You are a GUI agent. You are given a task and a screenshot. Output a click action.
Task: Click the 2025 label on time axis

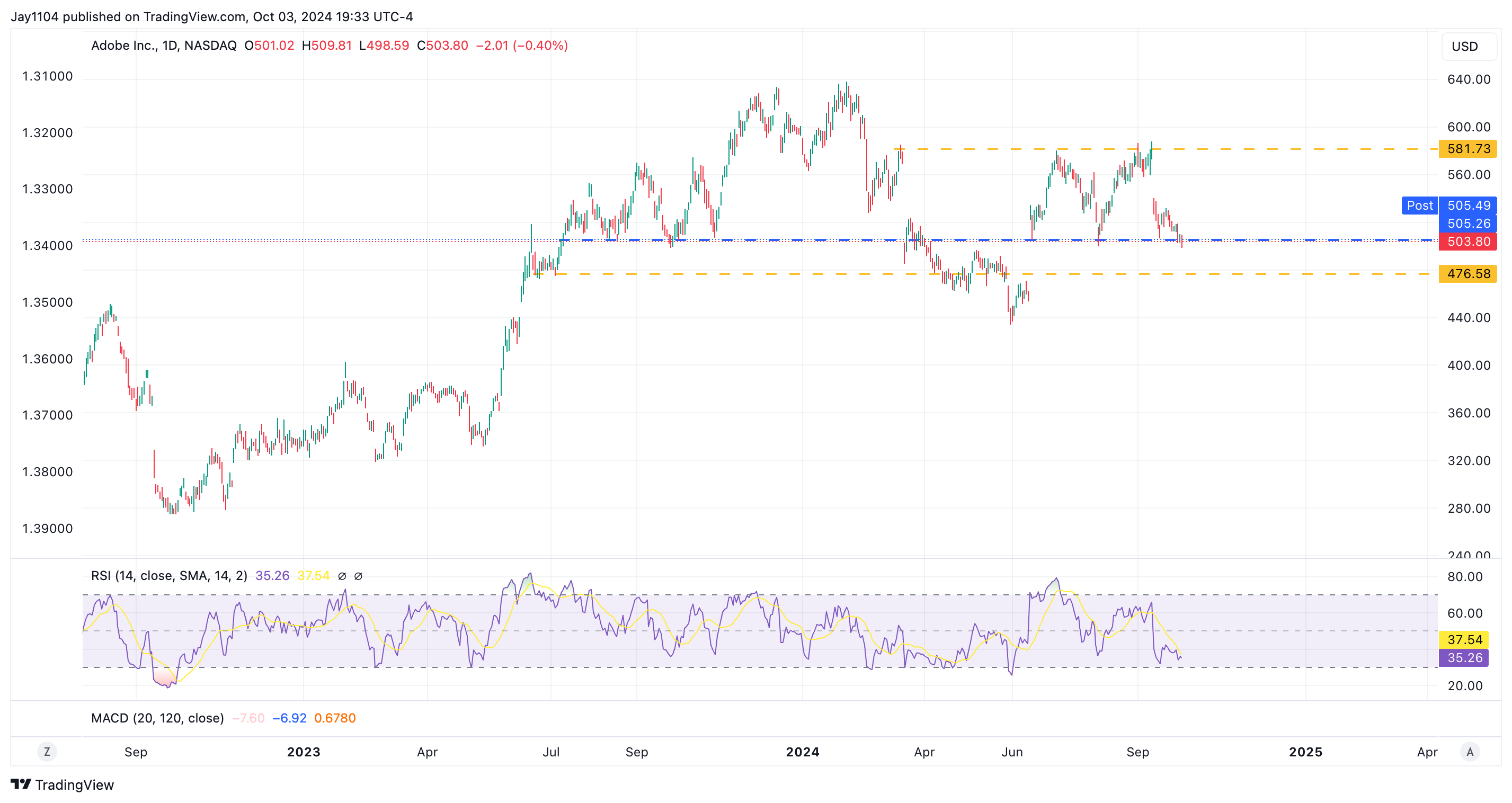pyautogui.click(x=1305, y=752)
